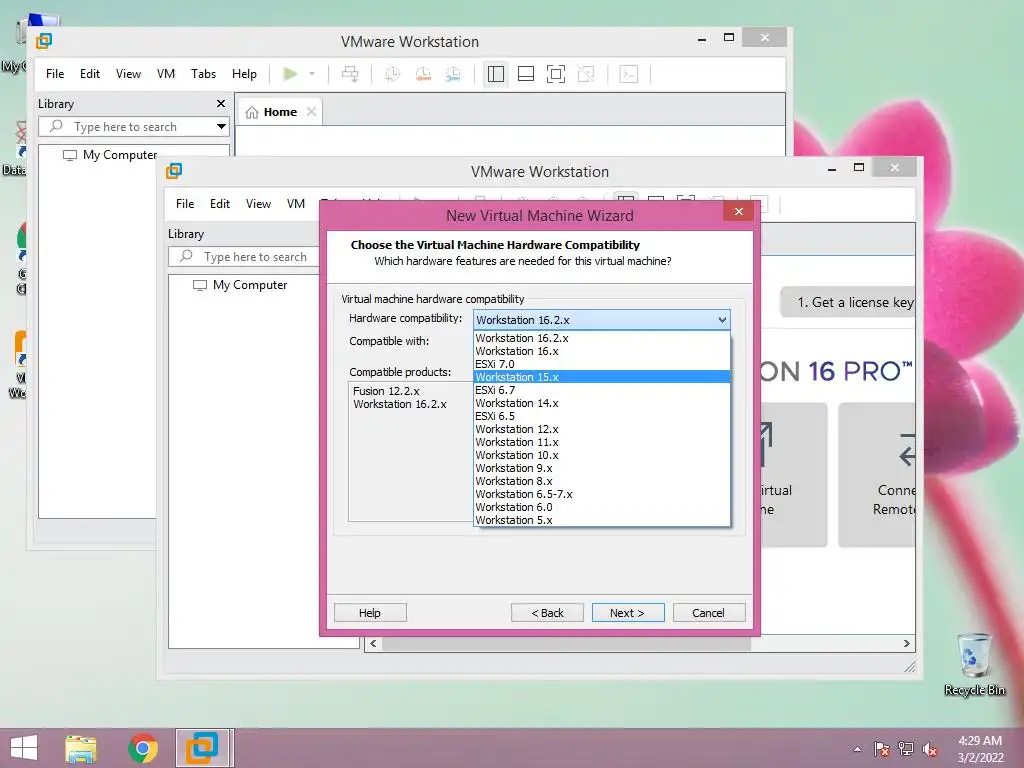Click the front window's VMware title bar logo

tap(174, 171)
